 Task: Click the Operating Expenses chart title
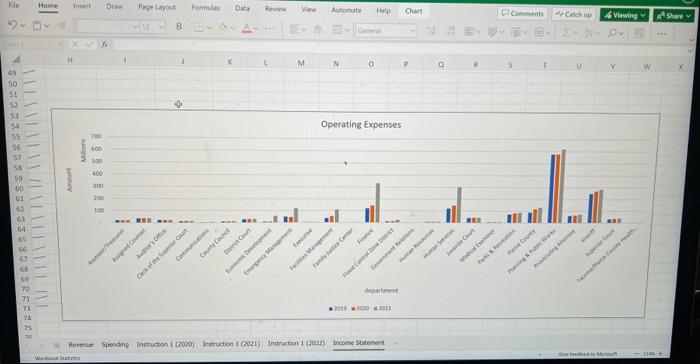point(361,125)
